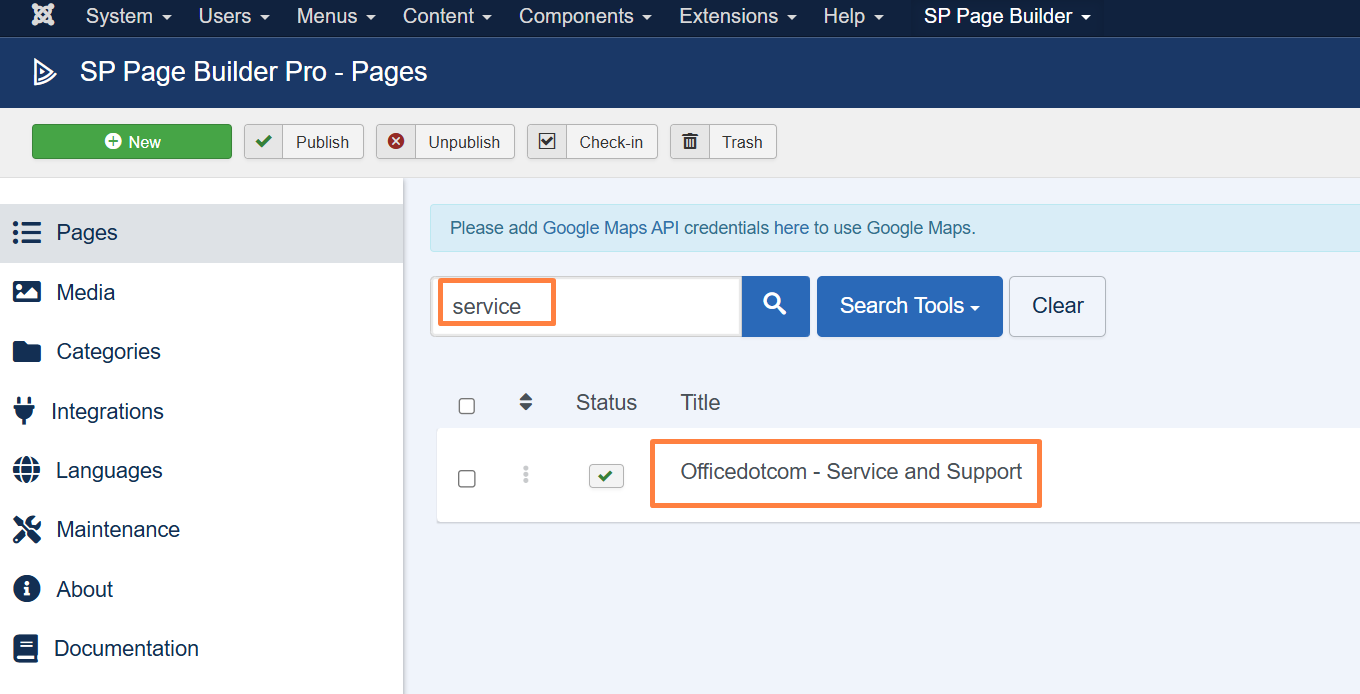This screenshot has height=694, width=1360.
Task: Sort by the Status column header
Action: point(606,402)
